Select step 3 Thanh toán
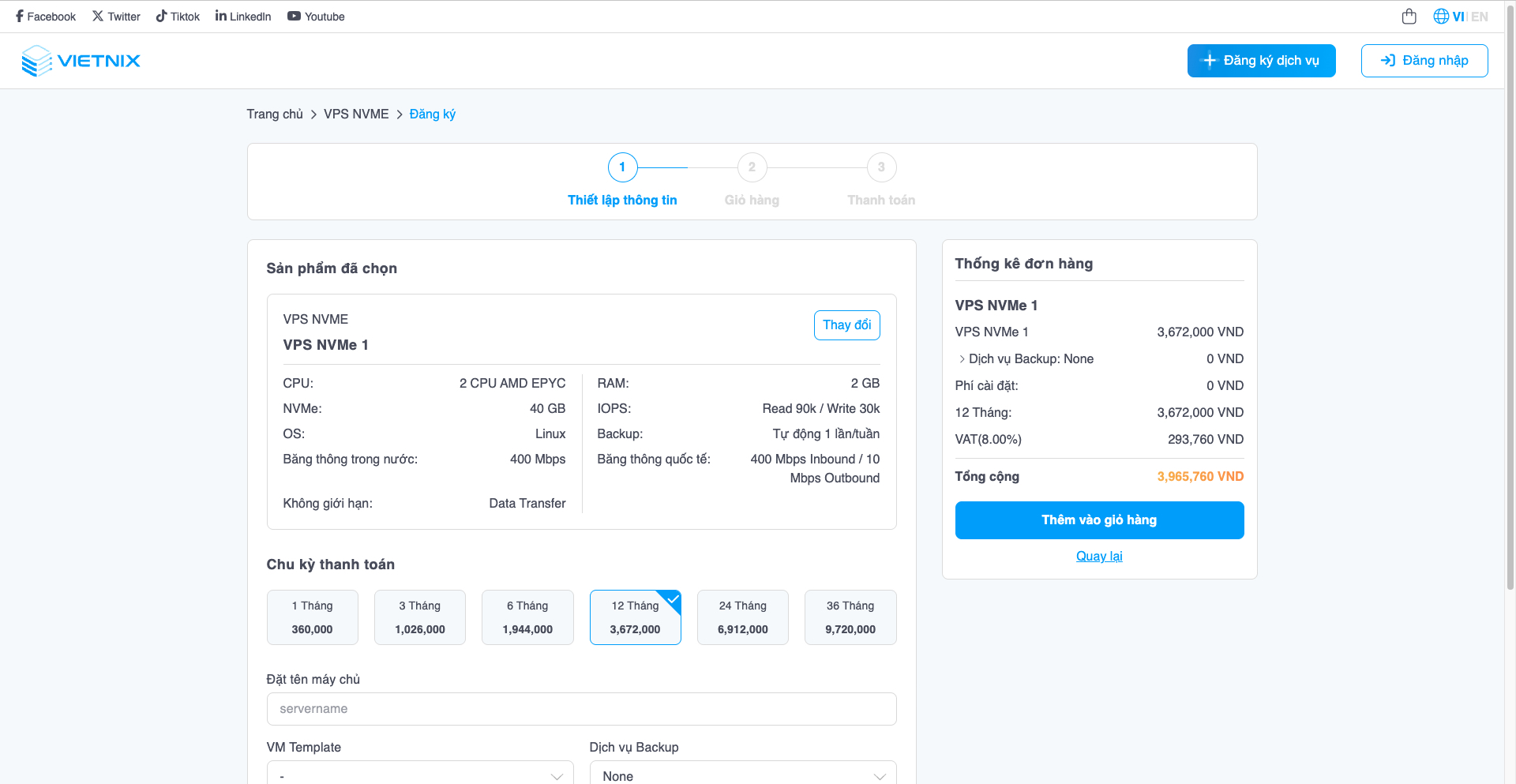 pos(881,181)
